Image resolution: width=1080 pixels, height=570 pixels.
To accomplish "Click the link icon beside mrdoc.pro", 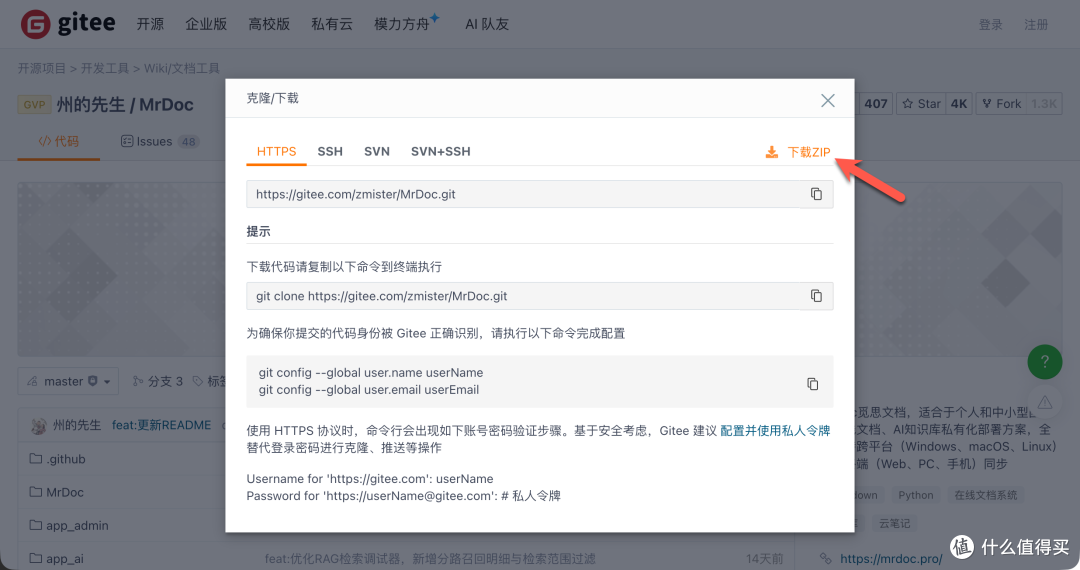I will click(826, 558).
